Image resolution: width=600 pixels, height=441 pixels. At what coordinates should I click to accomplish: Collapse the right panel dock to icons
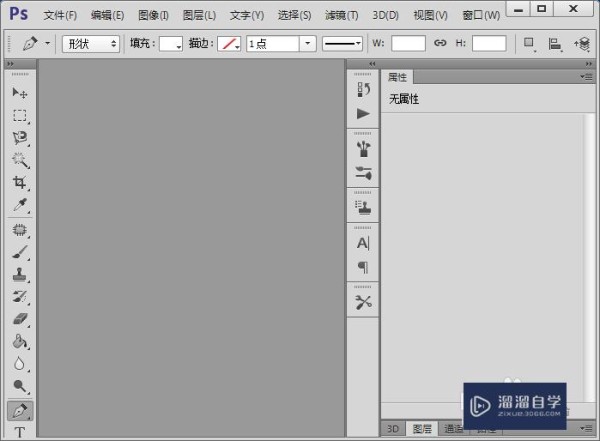point(589,64)
